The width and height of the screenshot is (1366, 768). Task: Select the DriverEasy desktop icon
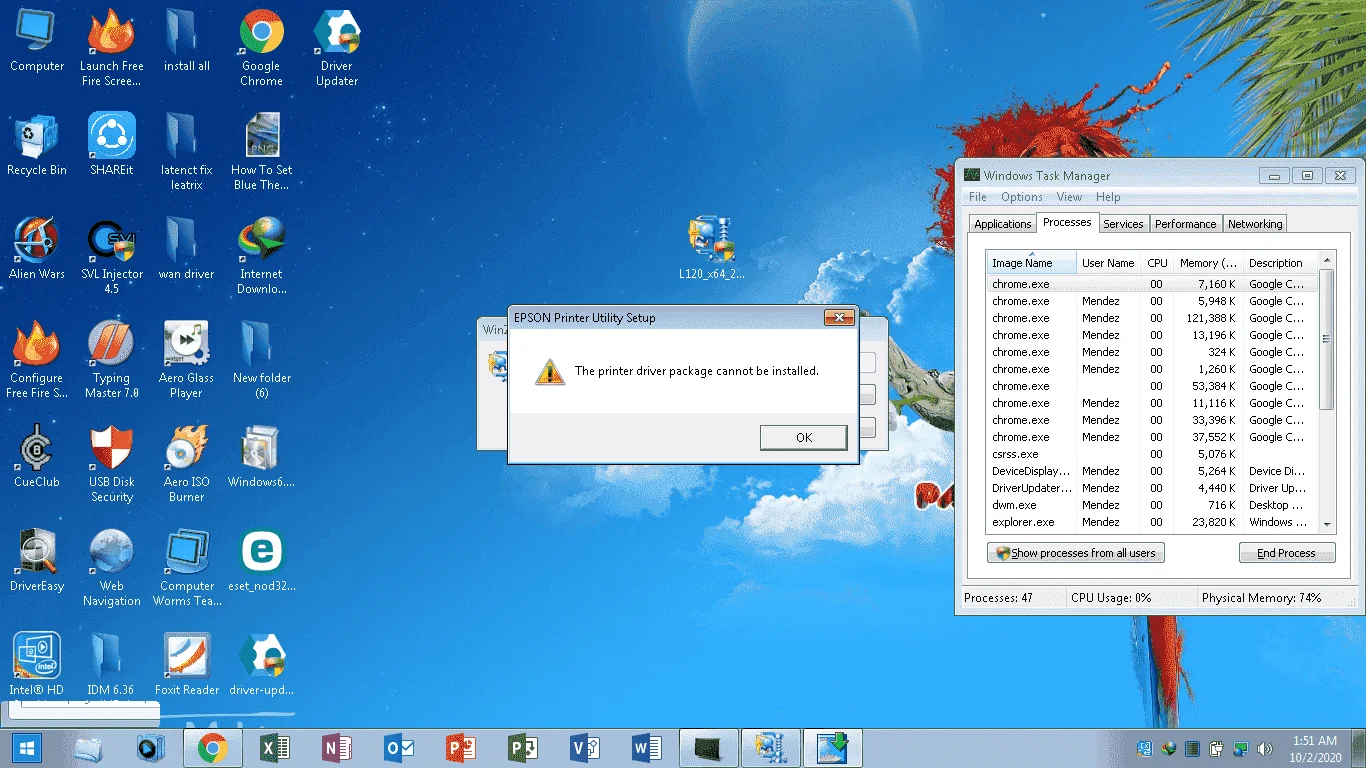pos(37,561)
